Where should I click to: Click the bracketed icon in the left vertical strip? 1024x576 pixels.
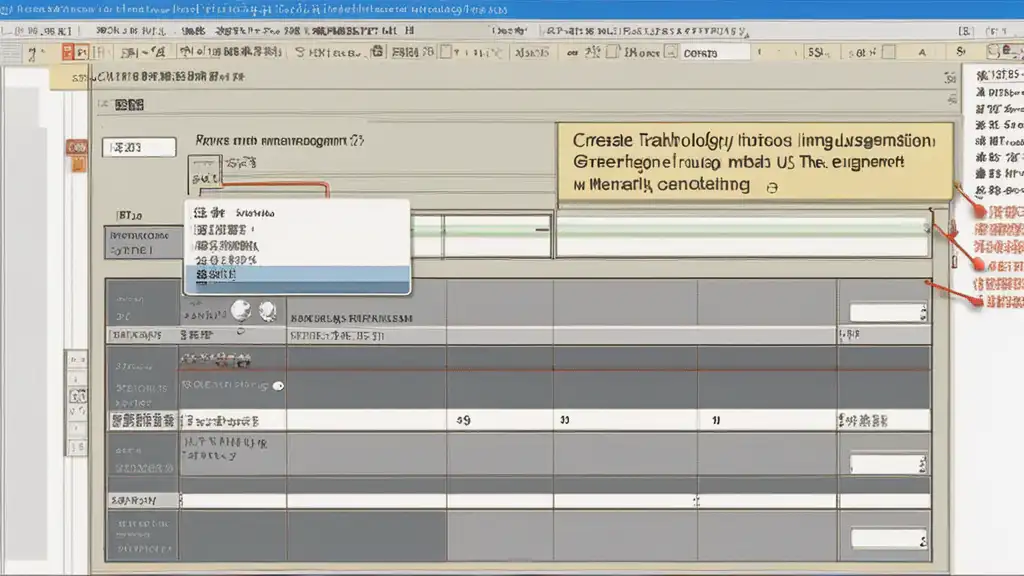77,396
